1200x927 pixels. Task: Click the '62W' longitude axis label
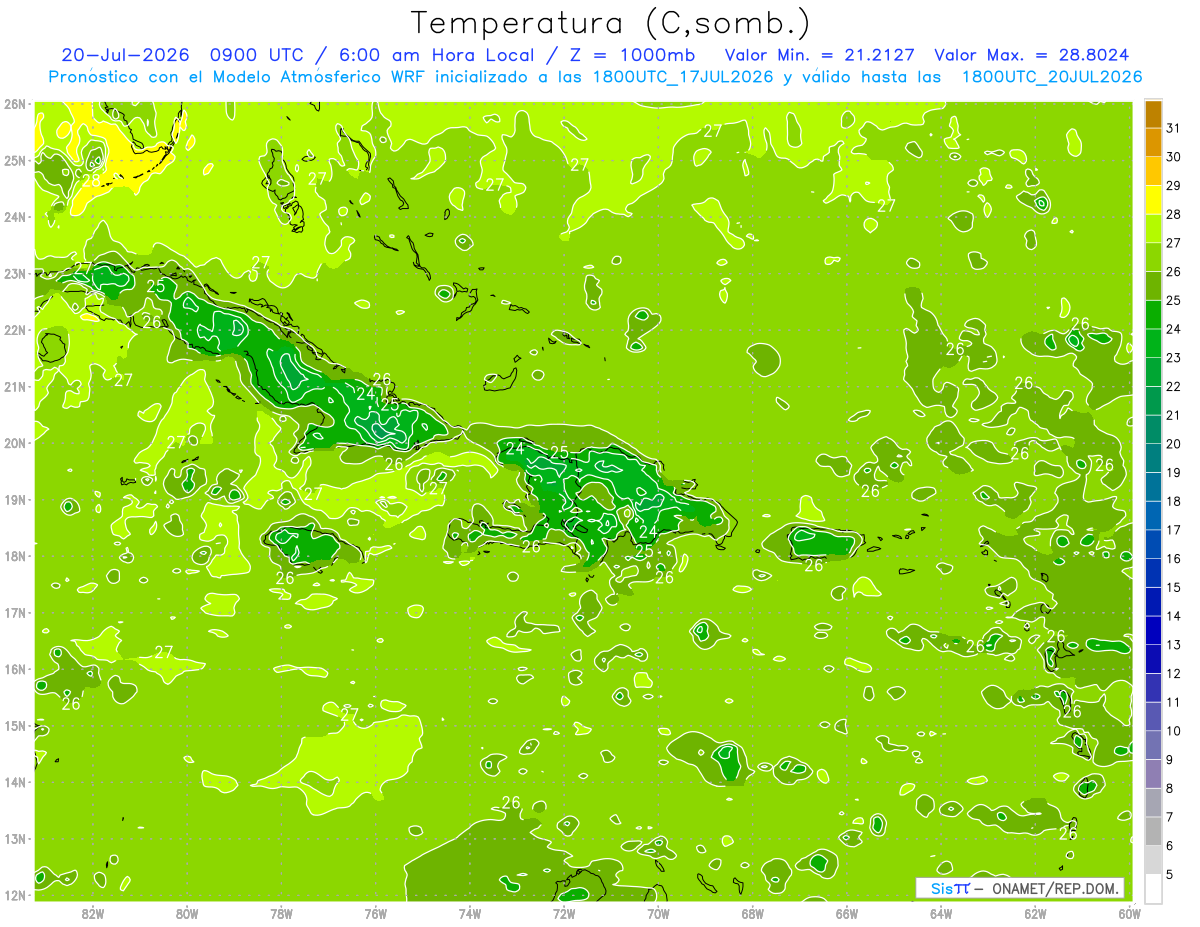pyautogui.click(x=1035, y=912)
